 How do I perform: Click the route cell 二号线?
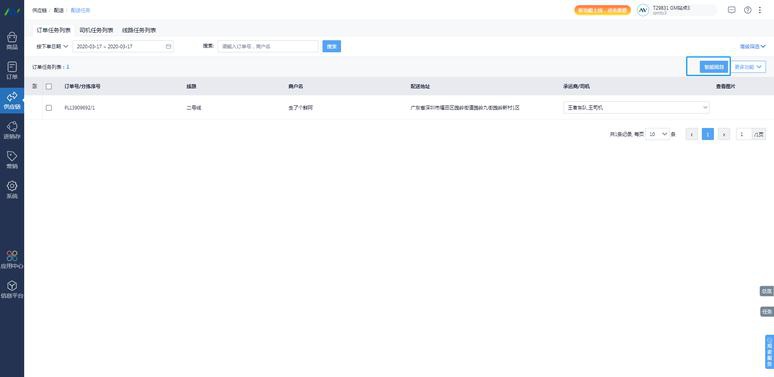click(x=194, y=108)
